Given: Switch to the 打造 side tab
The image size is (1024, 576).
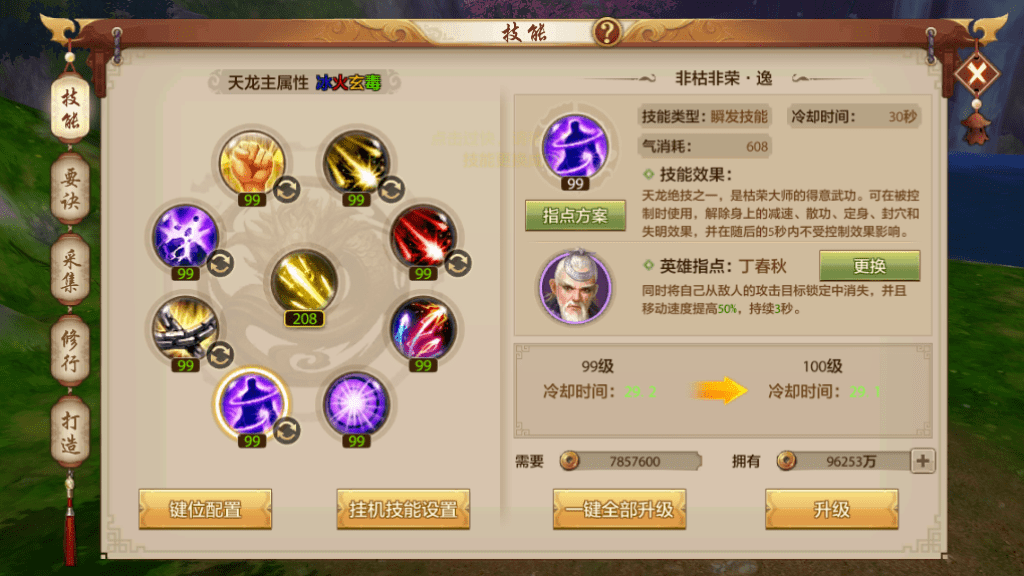Looking at the screenshot, I should (71, 432).
